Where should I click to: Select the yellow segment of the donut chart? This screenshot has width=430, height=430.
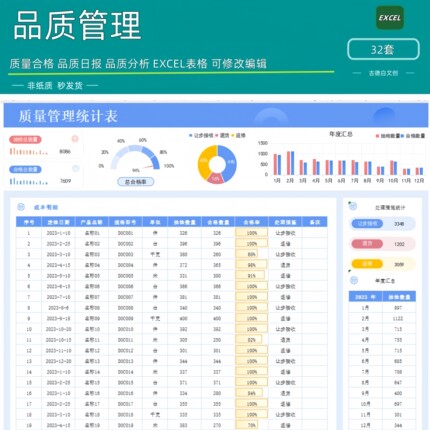pos(204,161)
